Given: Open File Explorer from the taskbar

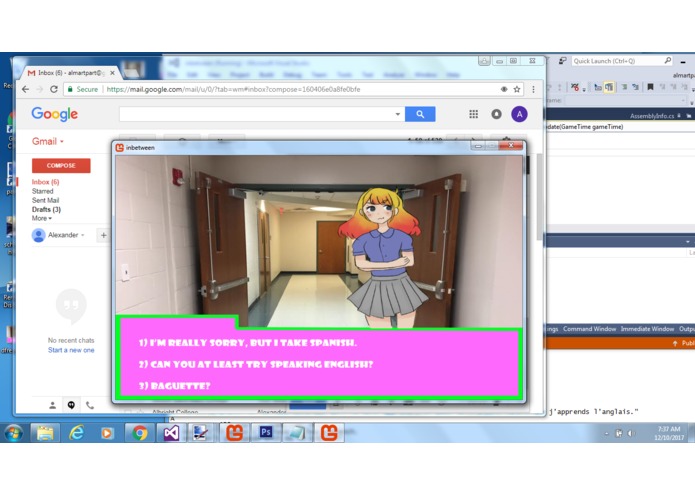Looking at the screenshot, I should tap(45, 433).
